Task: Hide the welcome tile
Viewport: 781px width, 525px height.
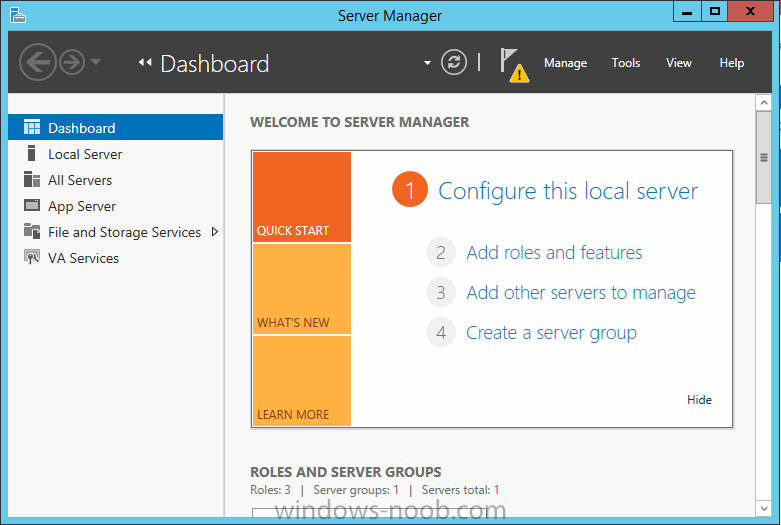Action: pos(699,399)
